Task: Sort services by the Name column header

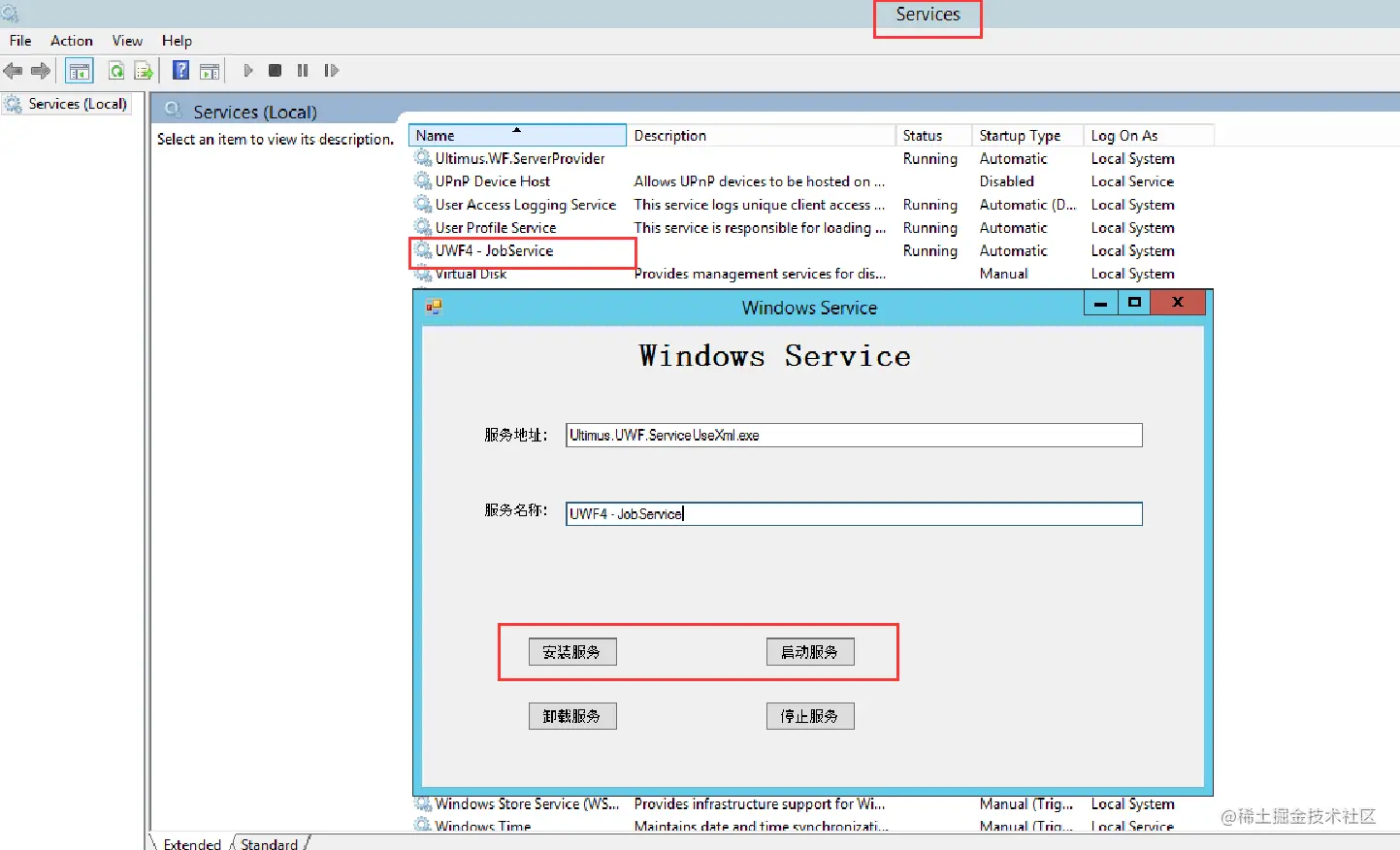Action: click(517, 136)
